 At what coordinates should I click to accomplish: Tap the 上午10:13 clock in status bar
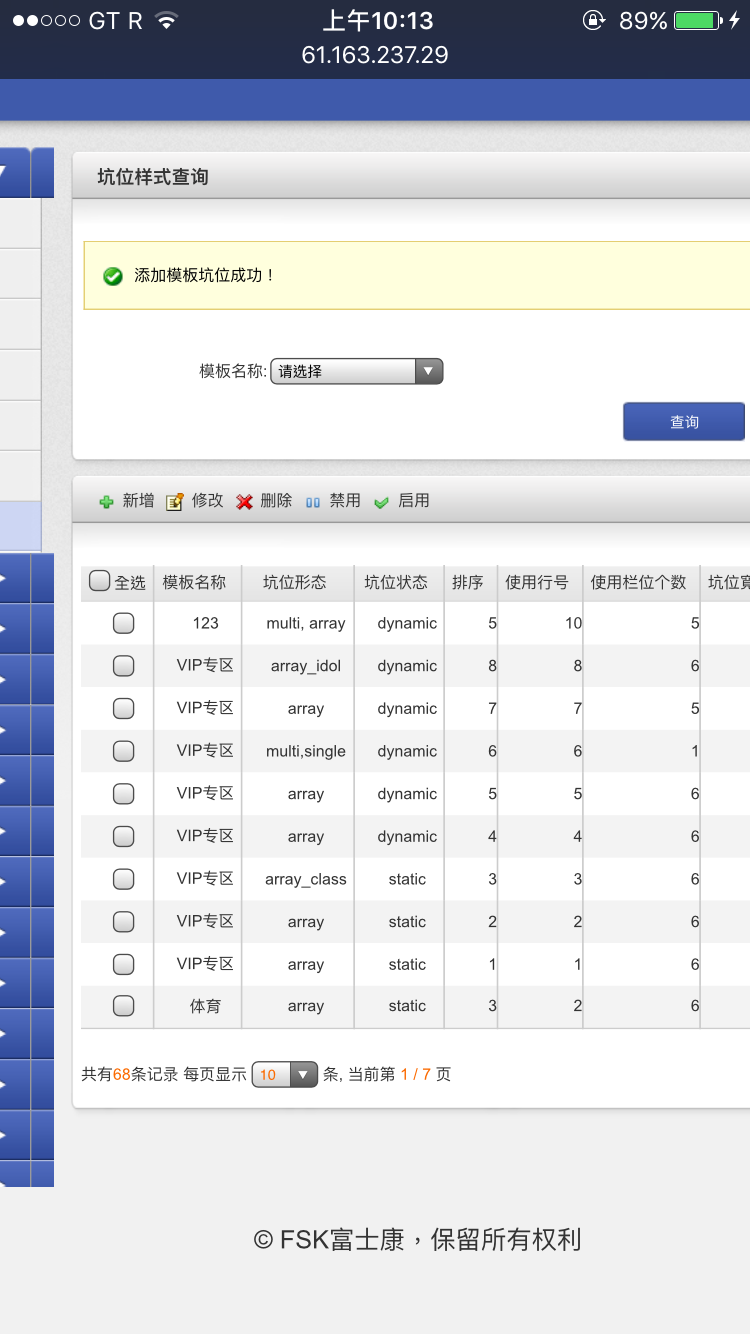pos(378,20)
